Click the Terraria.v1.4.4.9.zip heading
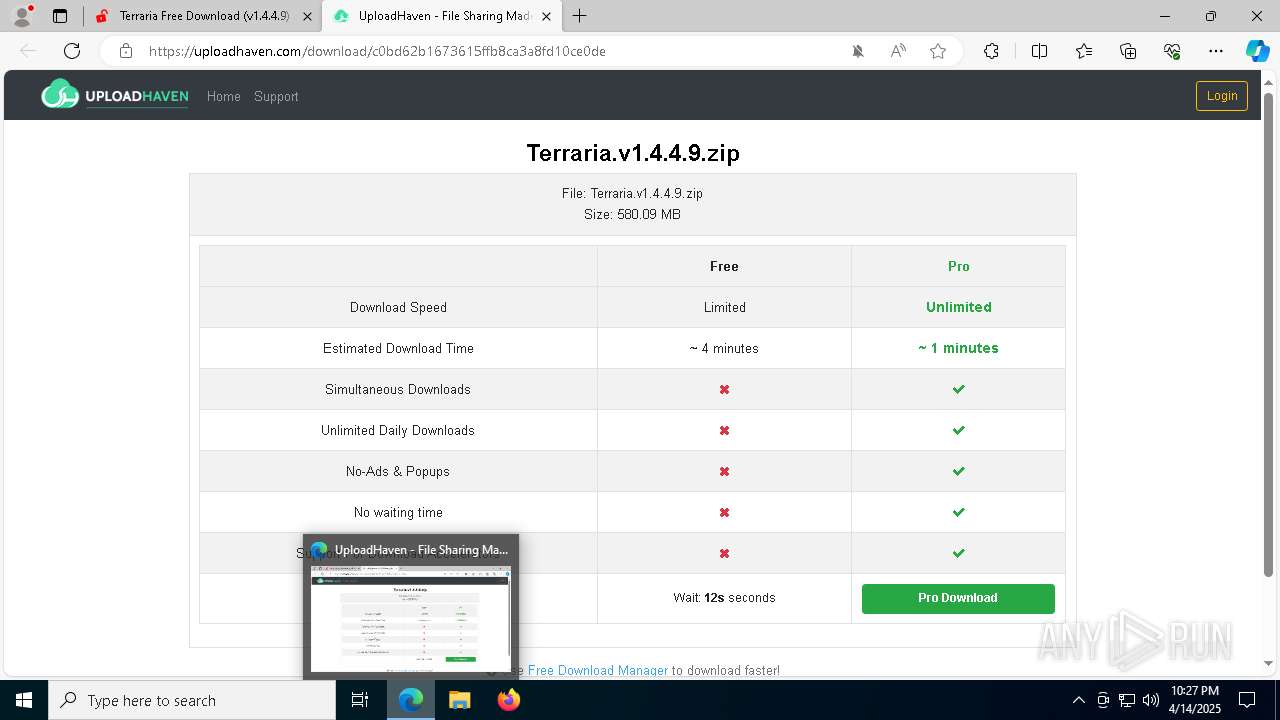This screenshot has height=720, width=1280. pos(633,153)
